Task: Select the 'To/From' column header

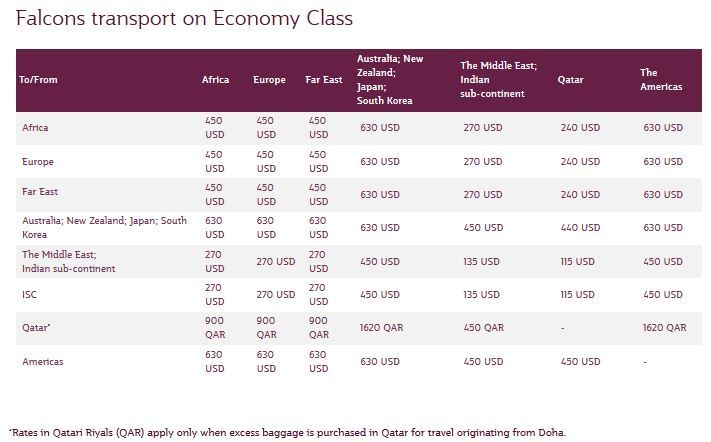Action: tap(39, 80)
